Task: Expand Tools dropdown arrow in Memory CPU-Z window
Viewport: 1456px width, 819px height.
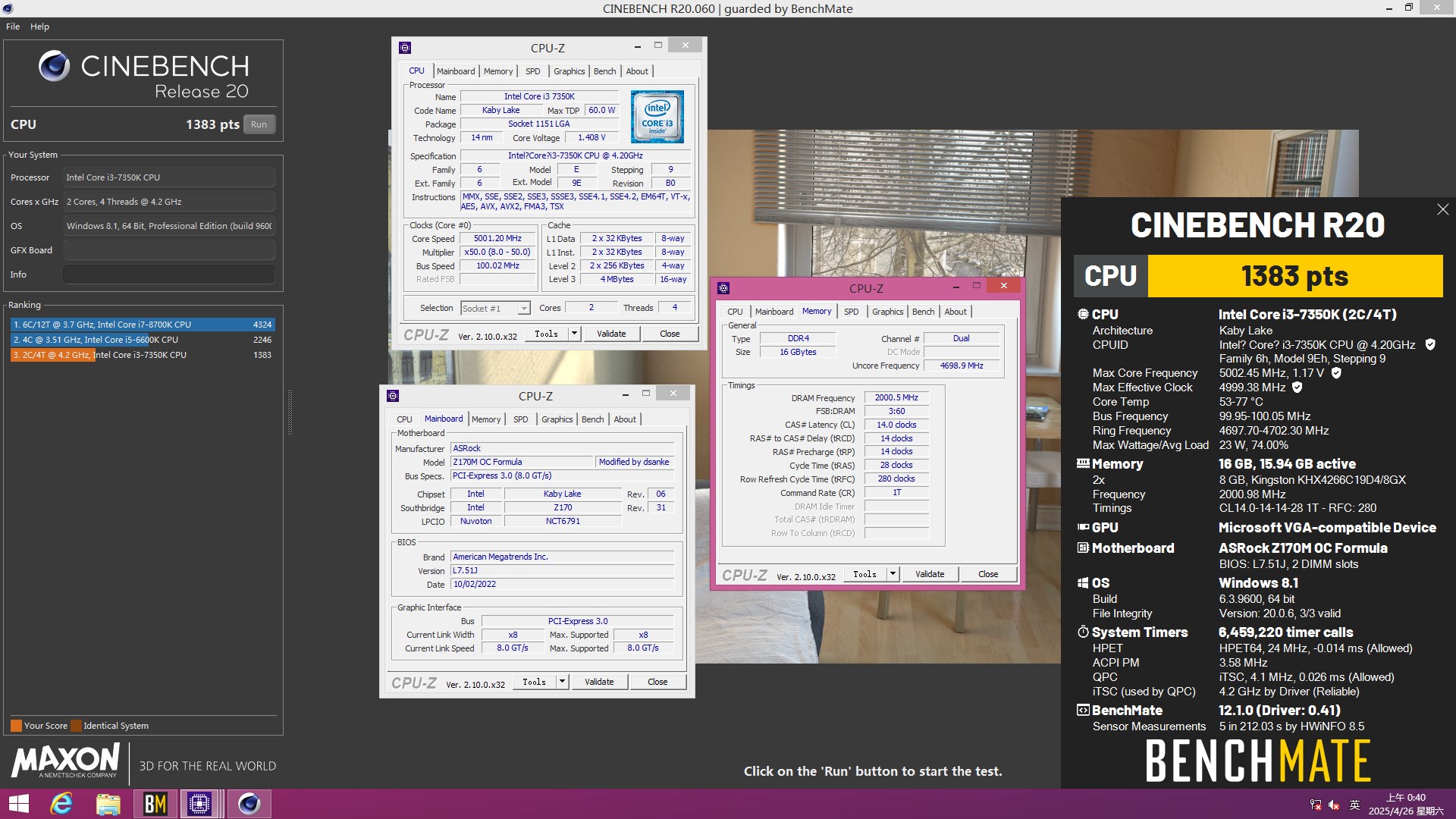Action: click(893, 574)
